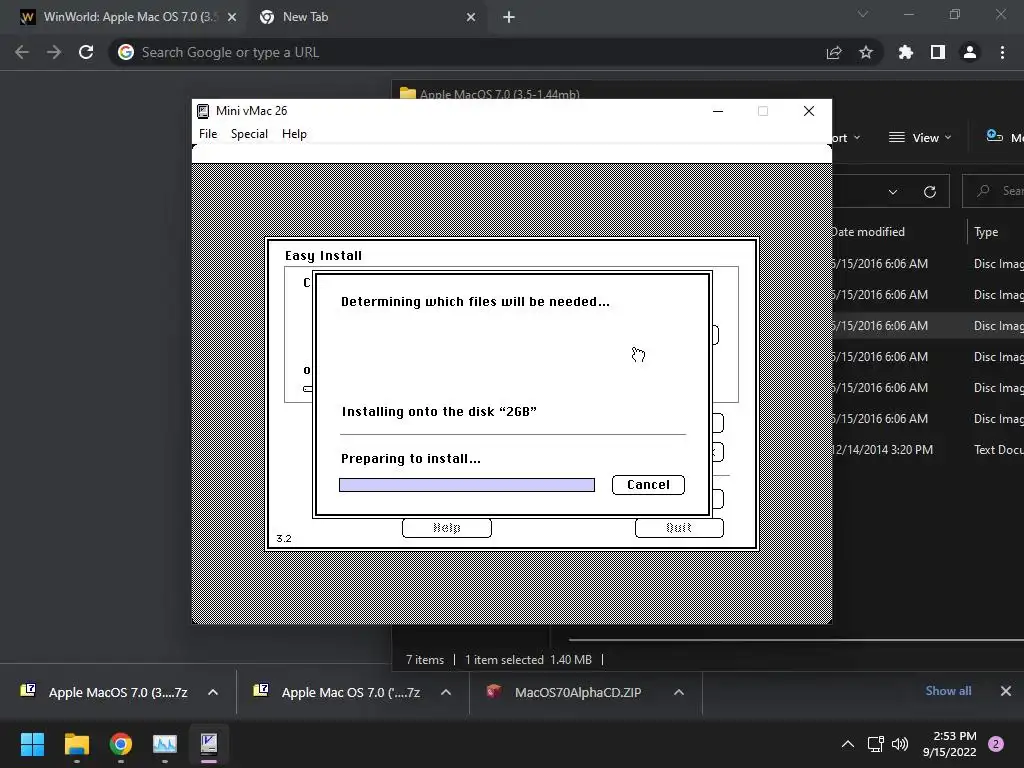Click the Mini vMac taskbar icon

[x=209, y=744]
